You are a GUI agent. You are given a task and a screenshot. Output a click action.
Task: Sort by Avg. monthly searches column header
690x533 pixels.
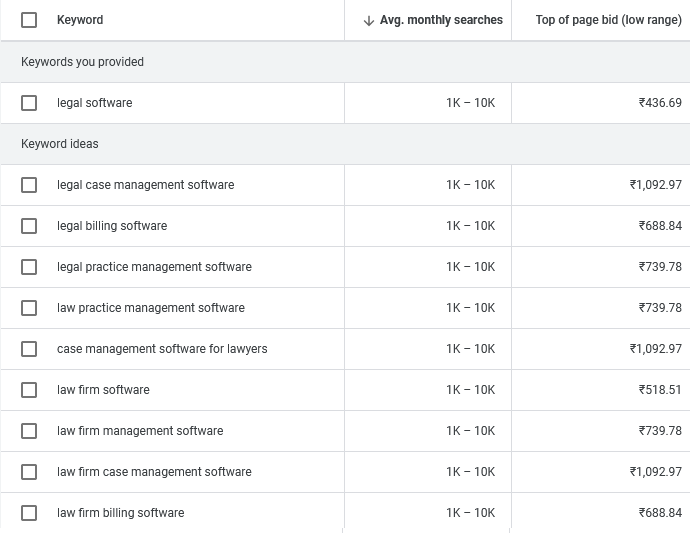[441, 20]
